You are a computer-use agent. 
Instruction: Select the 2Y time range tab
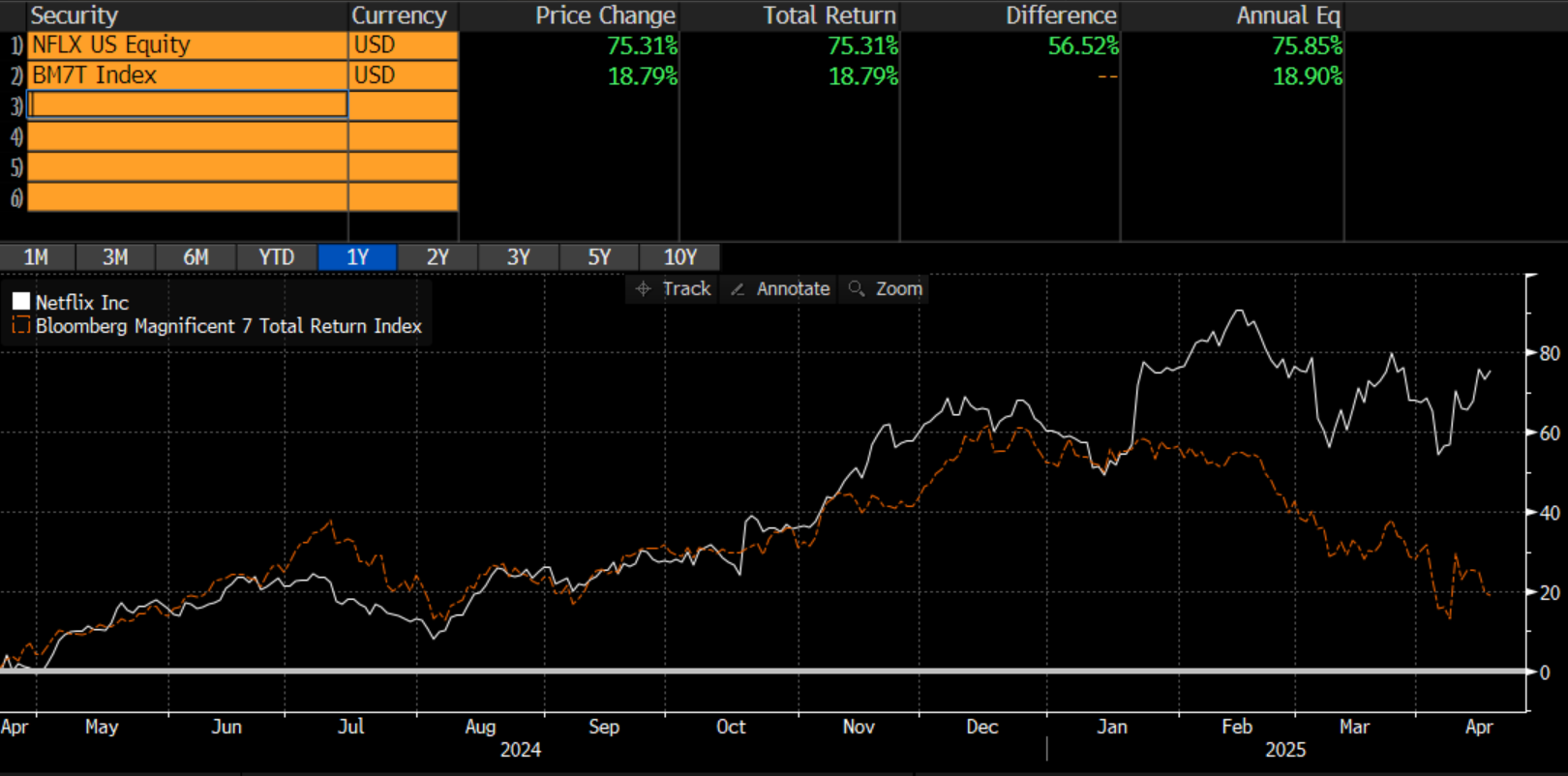pyautogui.click(x=437, y=257)
